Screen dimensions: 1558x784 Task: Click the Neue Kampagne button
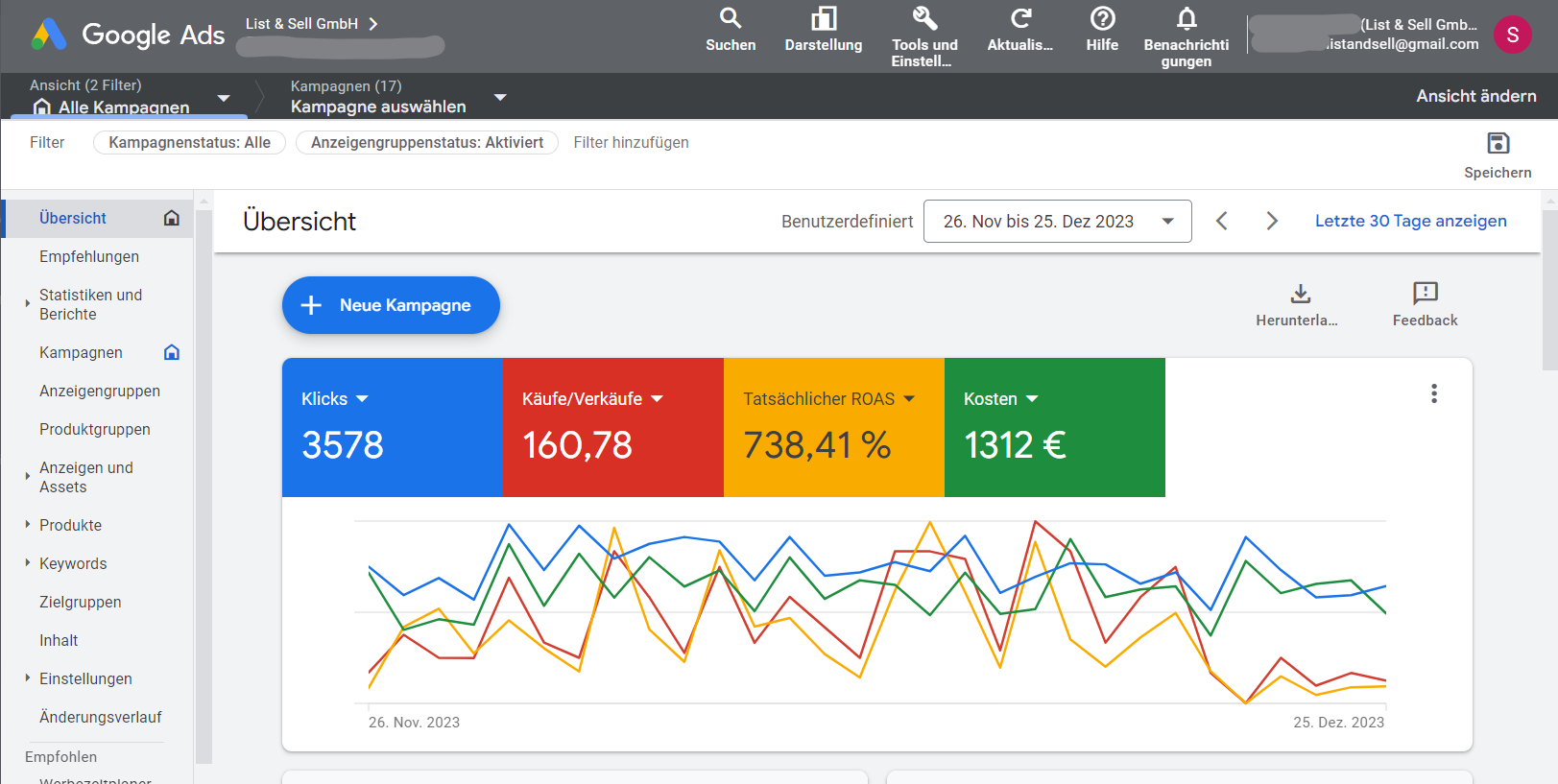tap(391, 305)
